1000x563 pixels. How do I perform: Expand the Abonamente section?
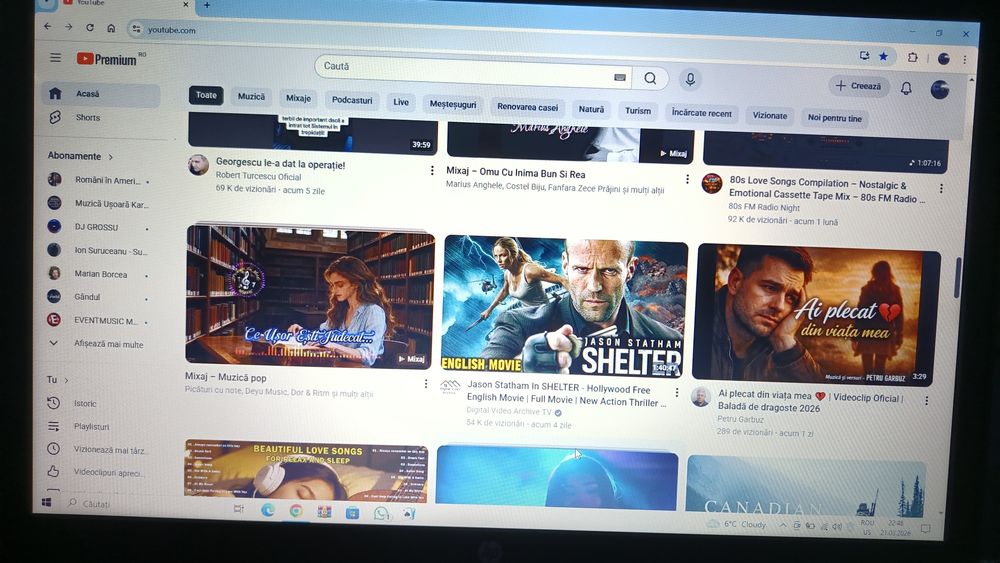[80, 156]
